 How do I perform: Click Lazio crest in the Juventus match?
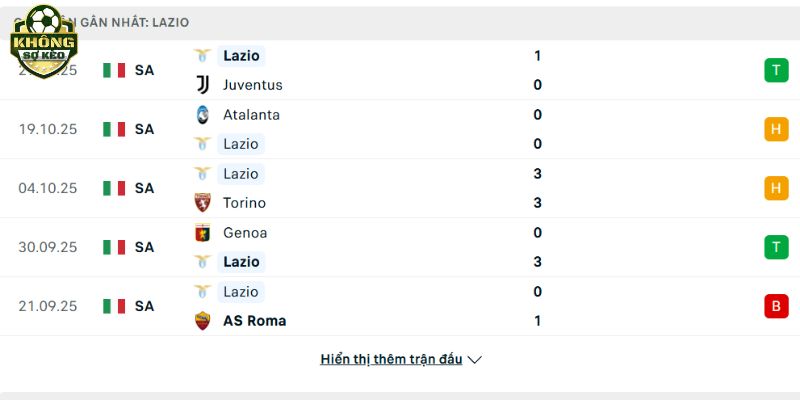(203, 56)
